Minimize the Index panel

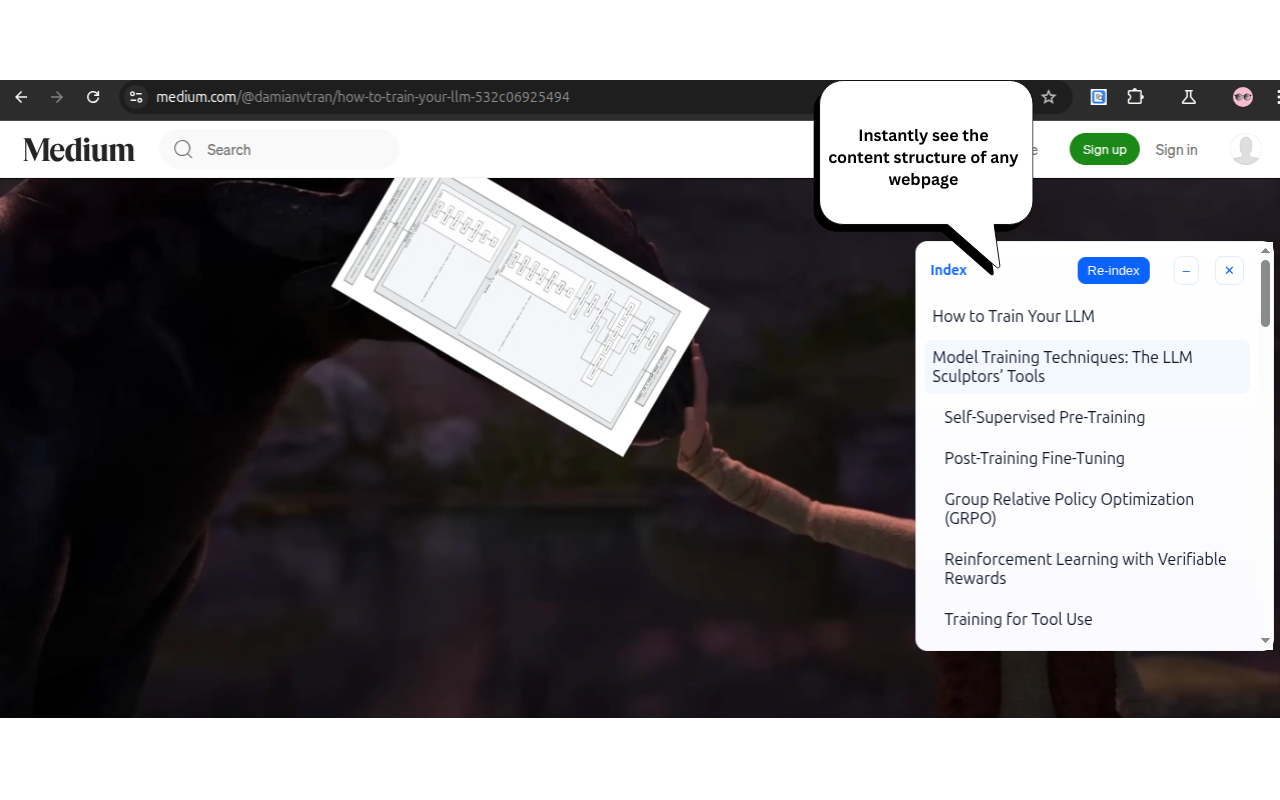click(1186, 270)
